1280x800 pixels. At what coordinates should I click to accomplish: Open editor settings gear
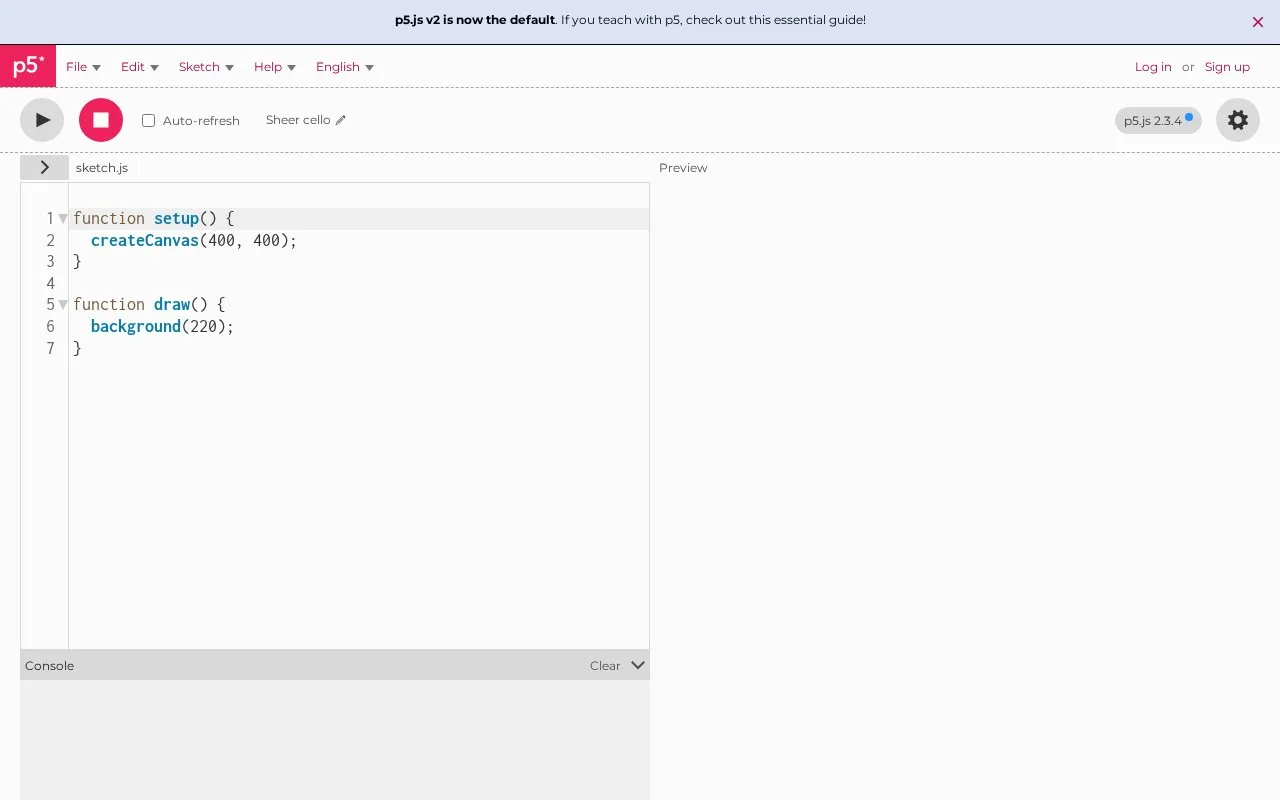tap(1238, 120)
